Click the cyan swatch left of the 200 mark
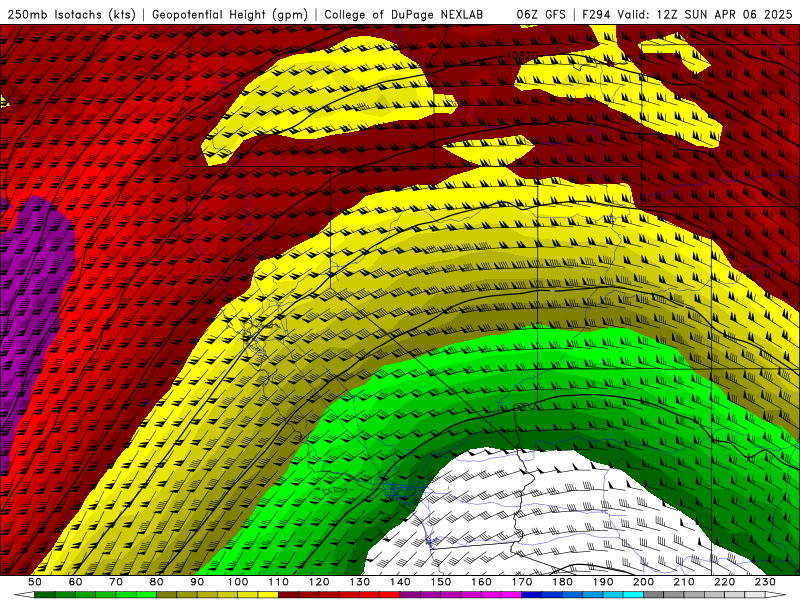This screenshot has width=800, height=600. [x=634, y=595]
